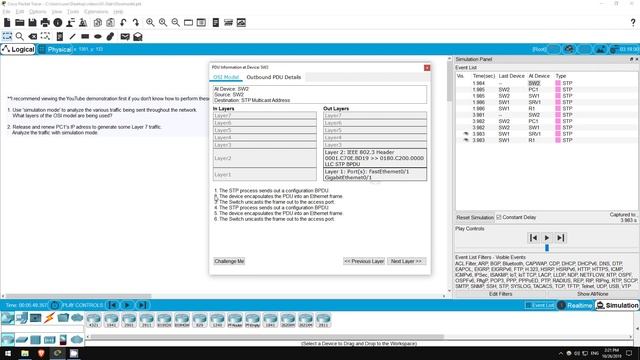Screen dimensions: 640x360
Task: Open network information via the info icon
Action: click(58, 22)
